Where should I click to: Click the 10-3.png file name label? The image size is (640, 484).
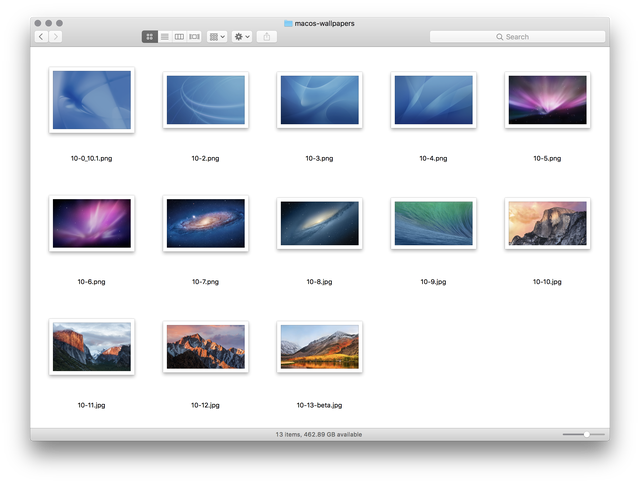pyautogui.click(x=319, y=158)
